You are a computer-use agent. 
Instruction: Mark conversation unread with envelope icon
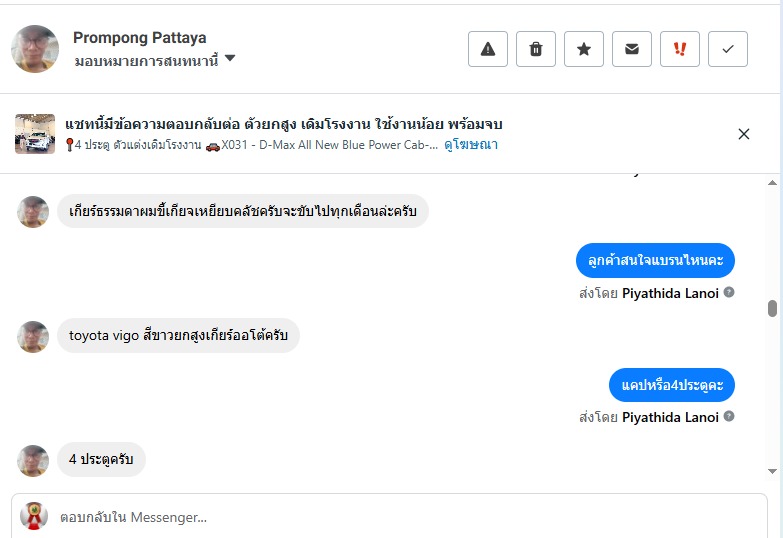[632, 49]
